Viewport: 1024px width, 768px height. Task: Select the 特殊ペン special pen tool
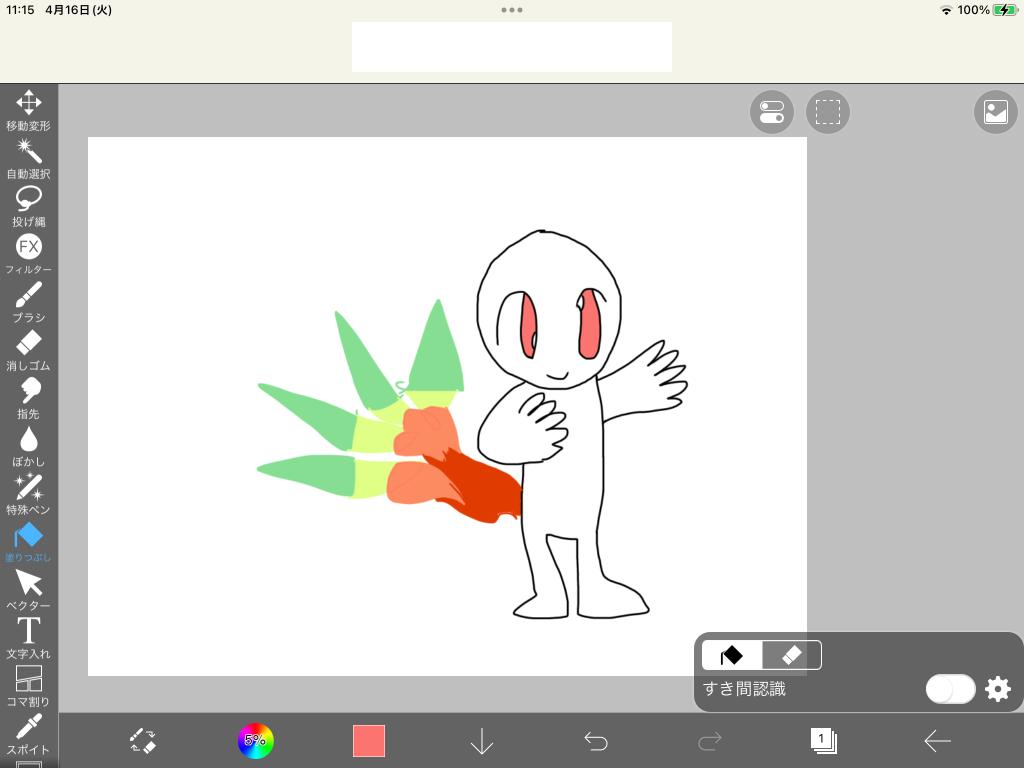click(28, 493)
